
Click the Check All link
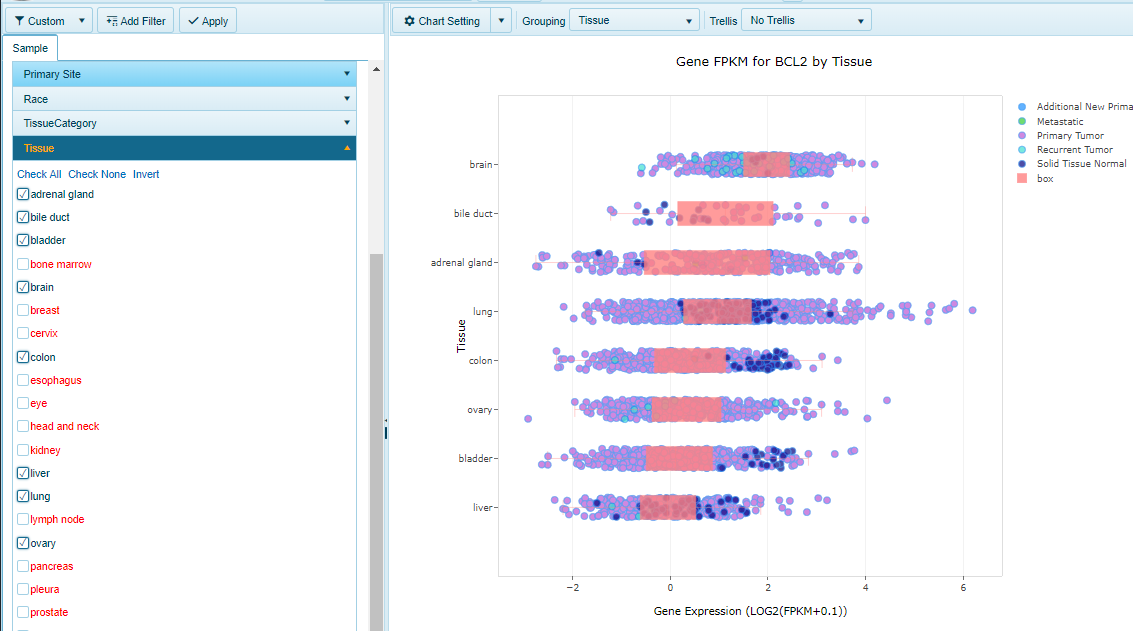(39, 174)
